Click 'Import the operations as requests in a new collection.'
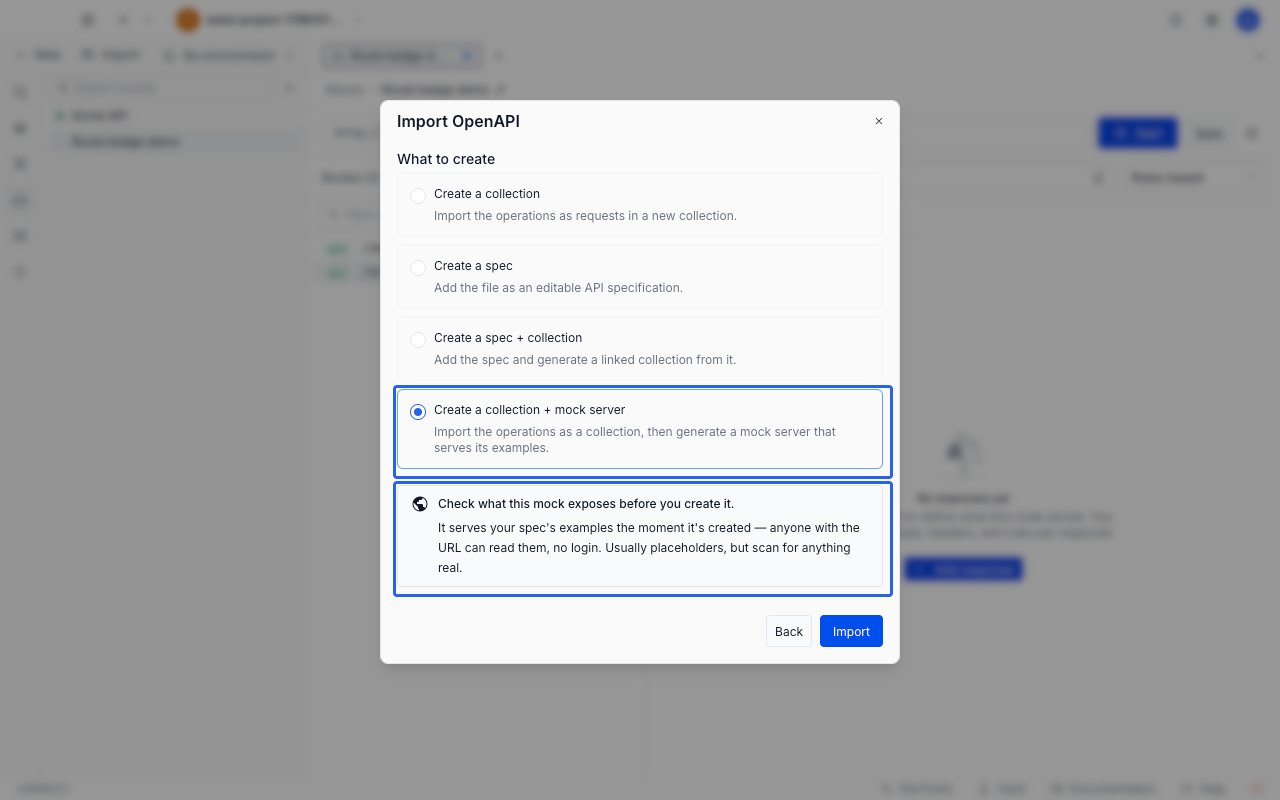The height and width of the screenshot is (800, 1280). click(585, 215)
